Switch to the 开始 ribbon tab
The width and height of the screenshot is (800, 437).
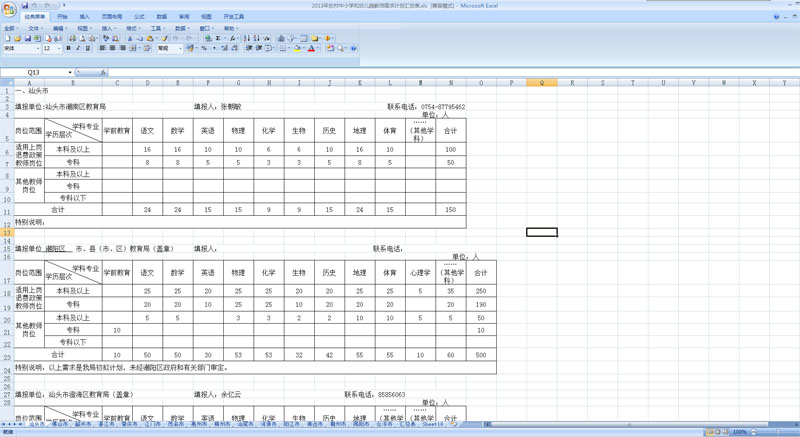coord(62,17)
